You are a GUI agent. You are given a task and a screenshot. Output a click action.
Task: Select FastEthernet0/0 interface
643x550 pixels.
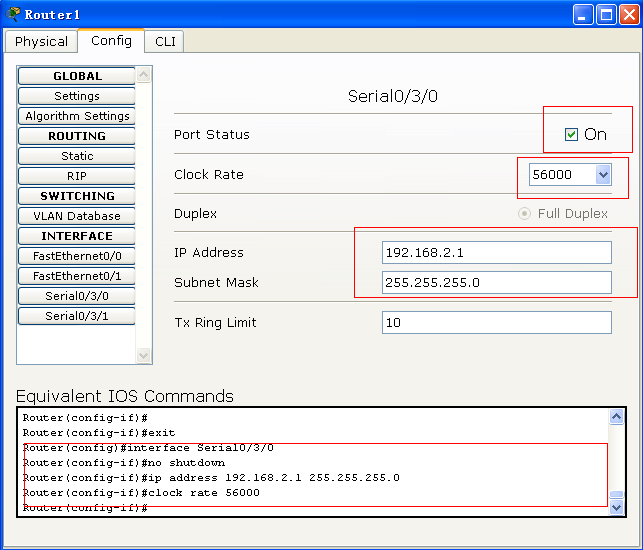[77, 256]
